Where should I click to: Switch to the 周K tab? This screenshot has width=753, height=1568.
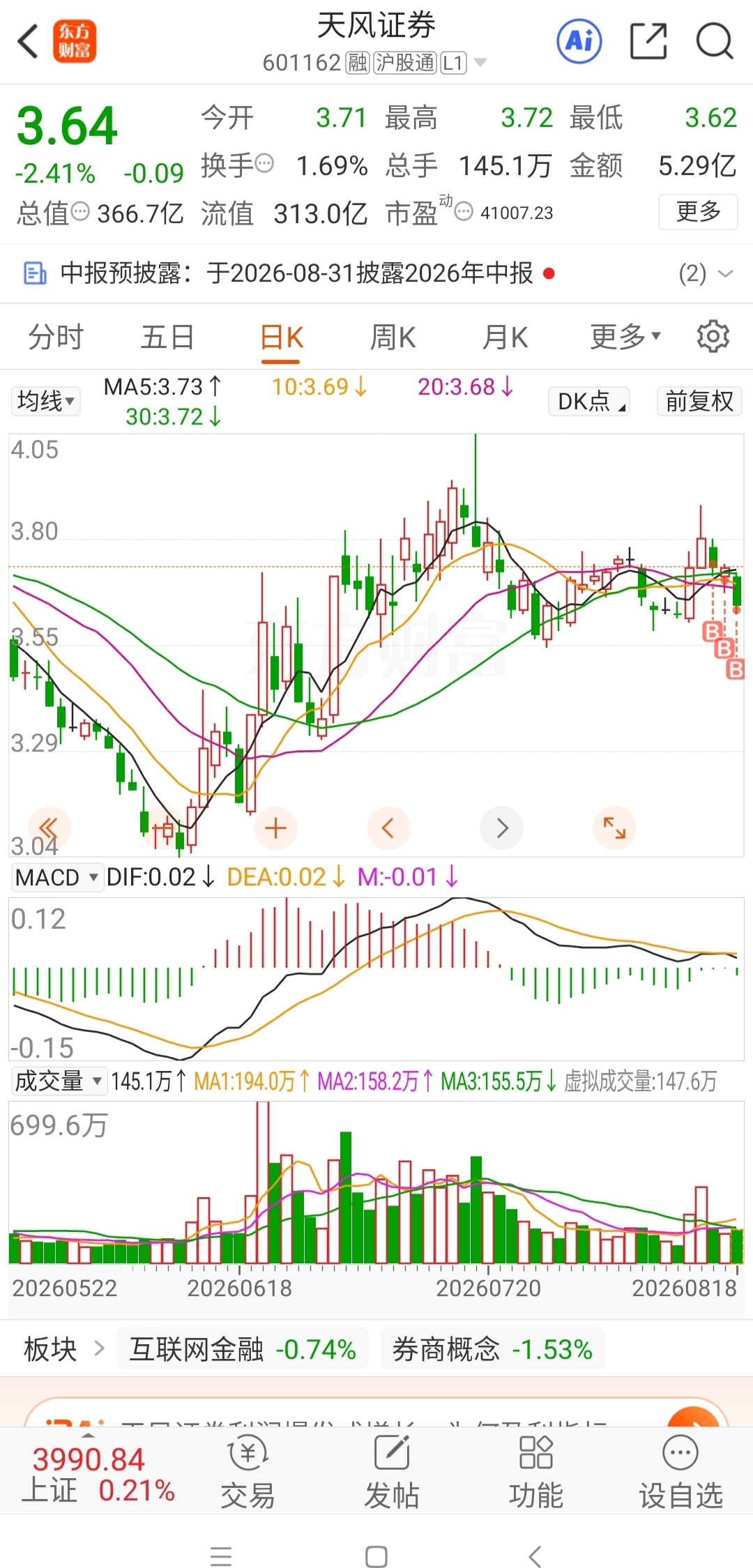(393, 337)
